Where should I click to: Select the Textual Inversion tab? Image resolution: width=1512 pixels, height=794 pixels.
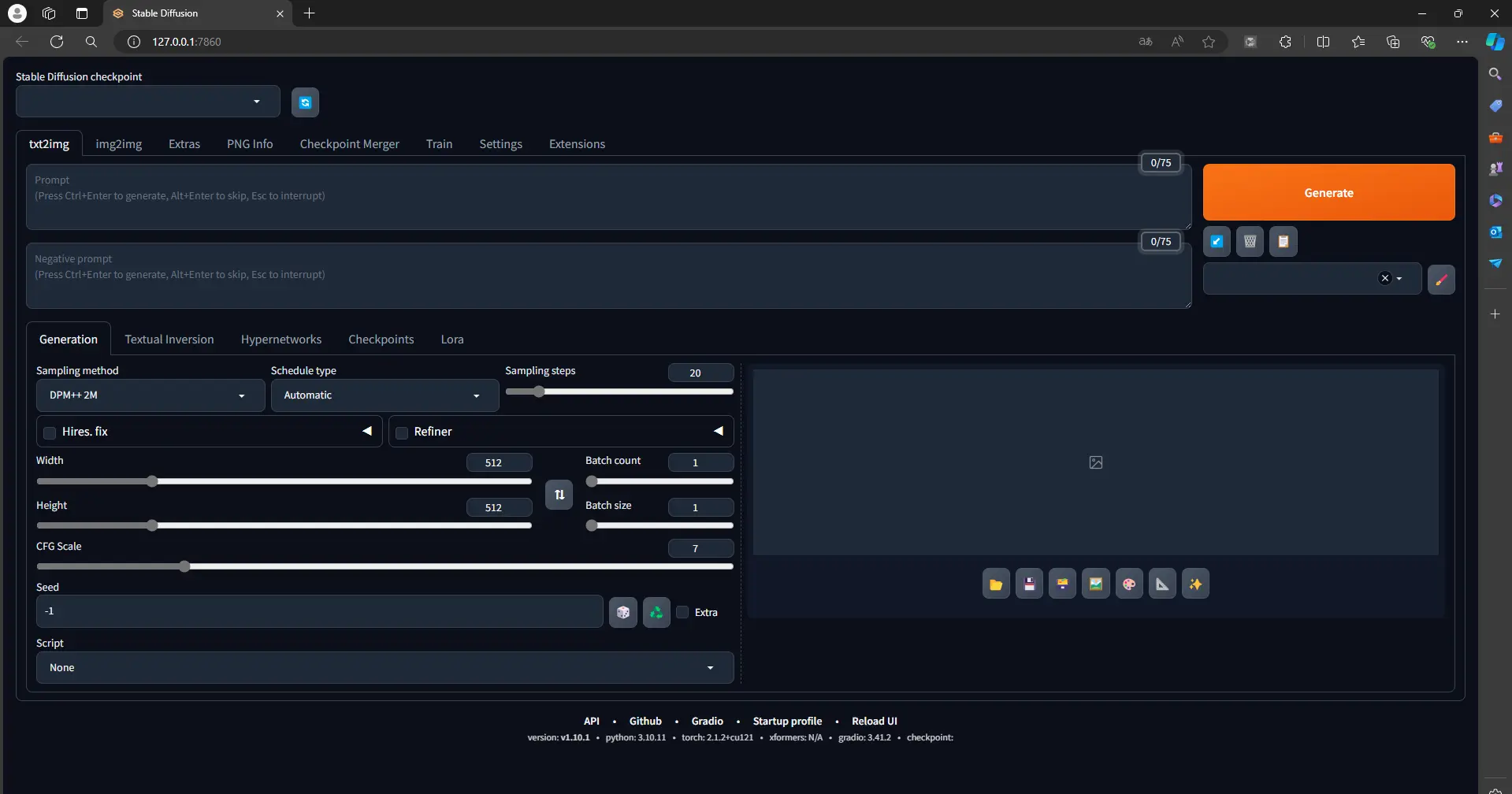pyautogui.click(x=169, y=339)
